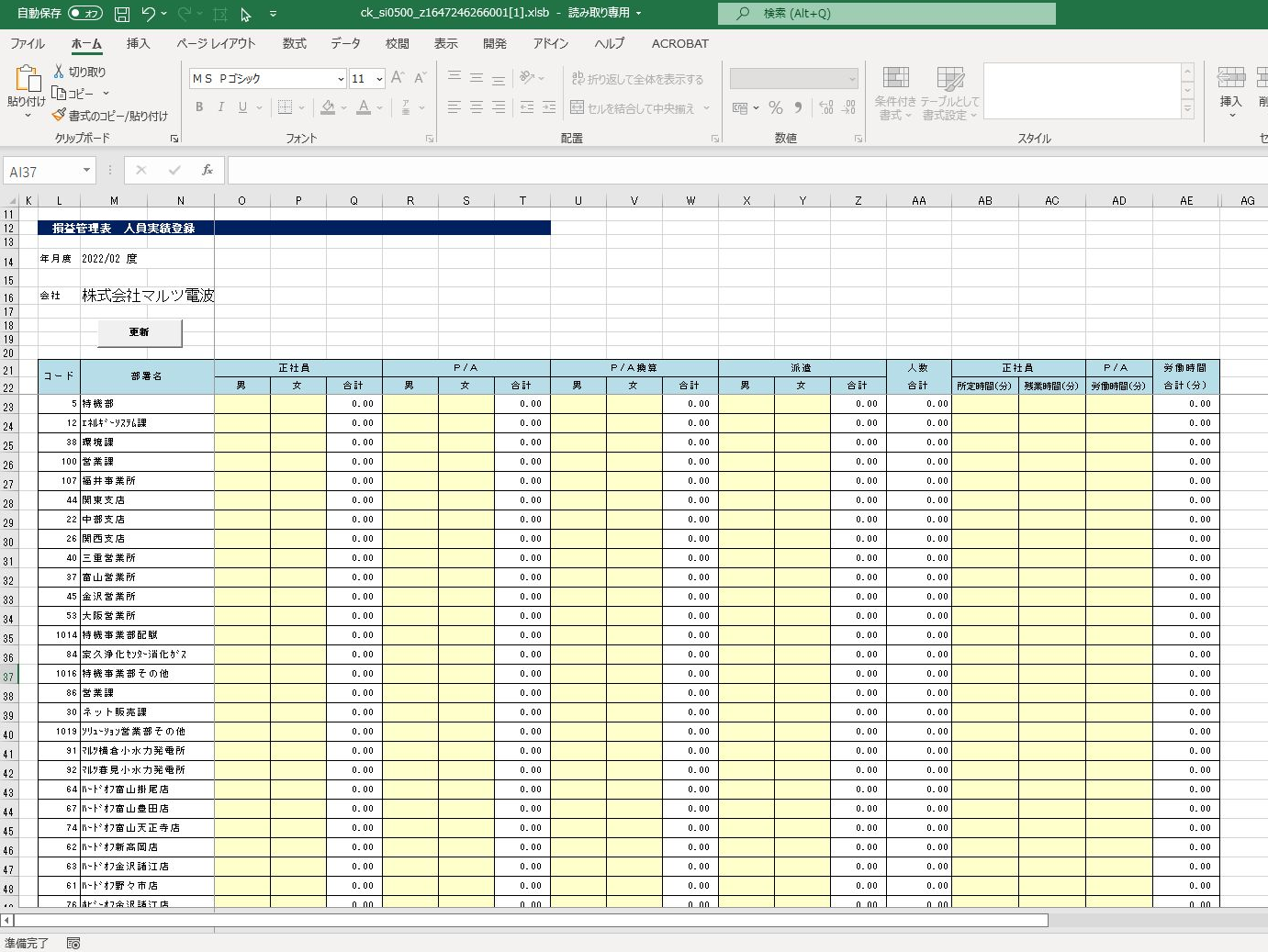
Task: Switch to the 挿入 ribbon tab
Action: coord(138,43)
